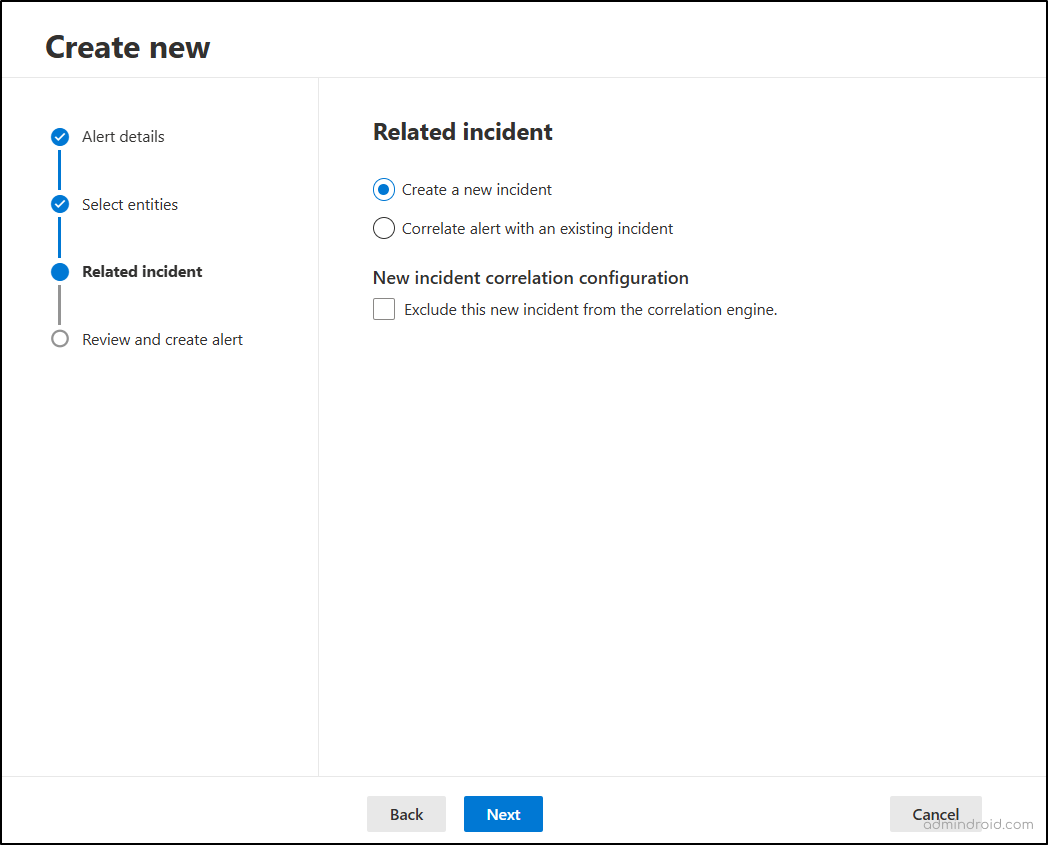Click the Create new title text
1048x845 pixels.
128,47
